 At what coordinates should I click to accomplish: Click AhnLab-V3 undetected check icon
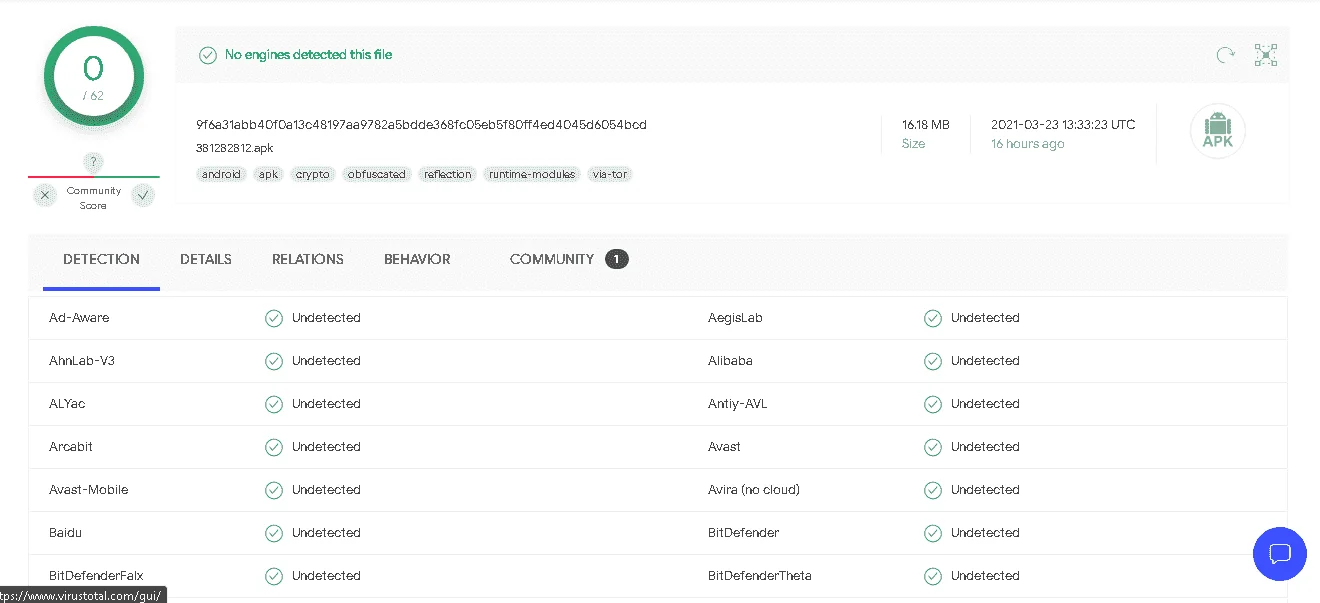tap(274, 361)
